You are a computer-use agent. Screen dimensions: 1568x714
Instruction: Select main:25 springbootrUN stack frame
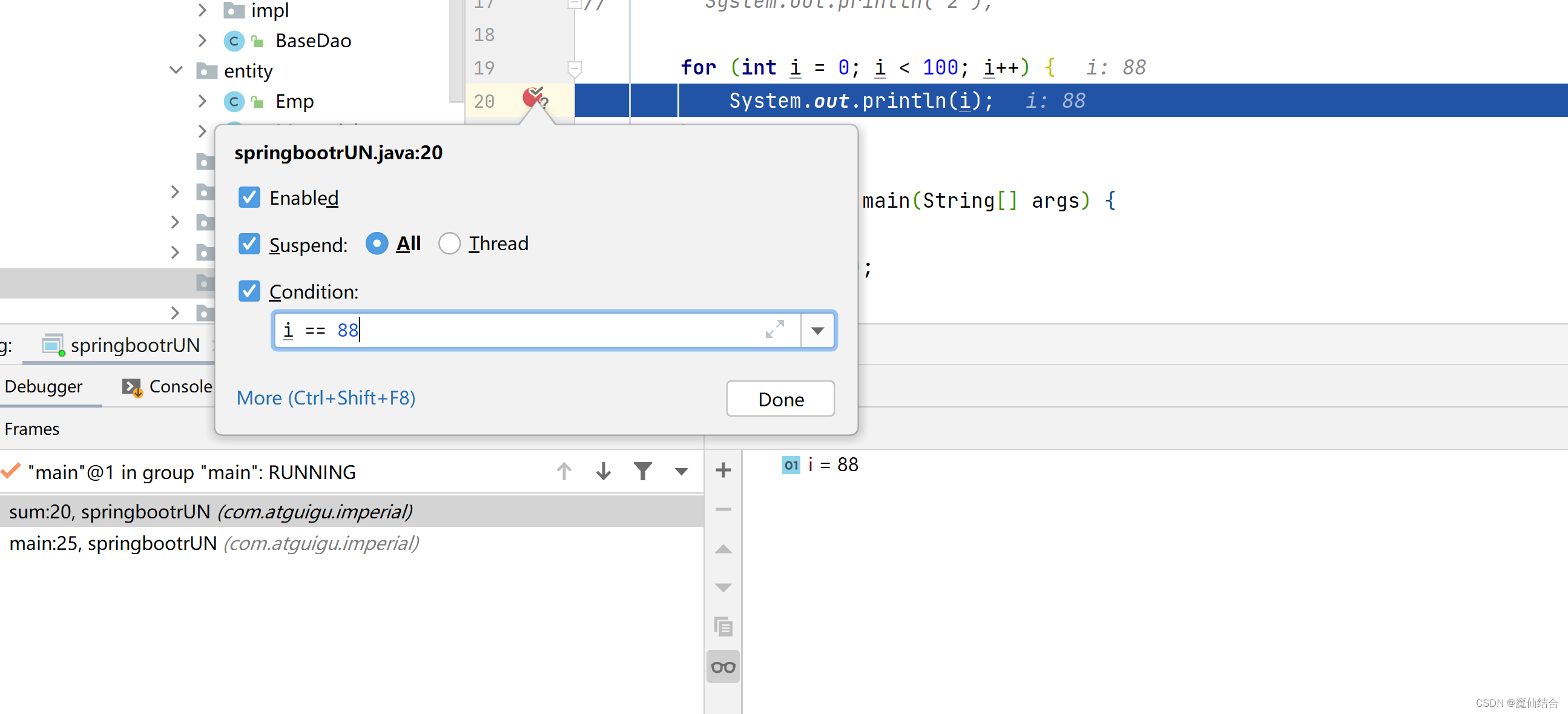(352, 544)
